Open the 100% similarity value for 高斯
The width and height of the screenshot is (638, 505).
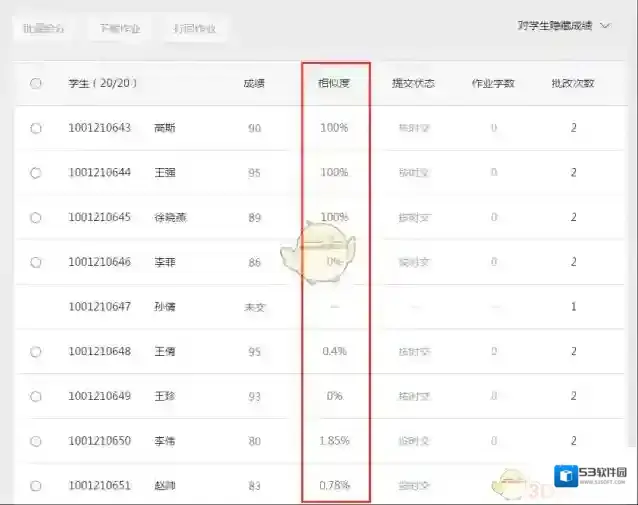click(334, 128)
